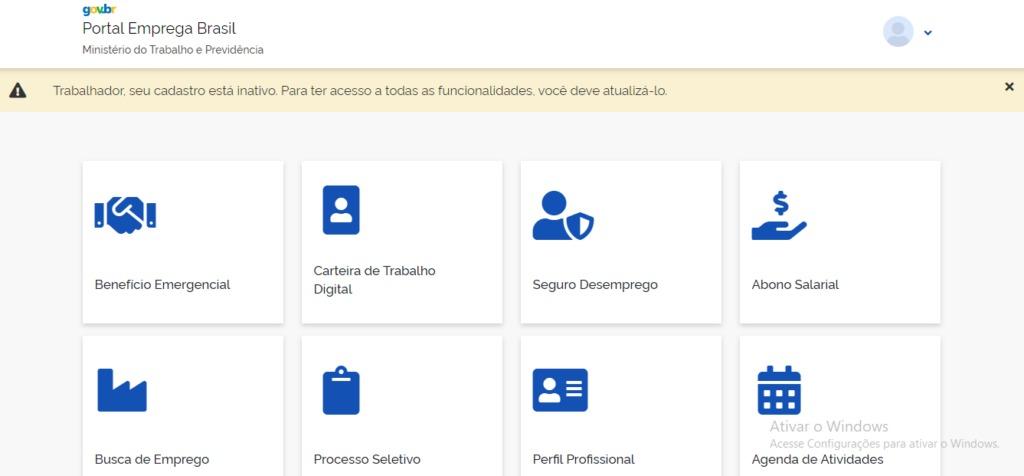
Task: Expand the user account dropdown chevron
Action: (928, 33)
